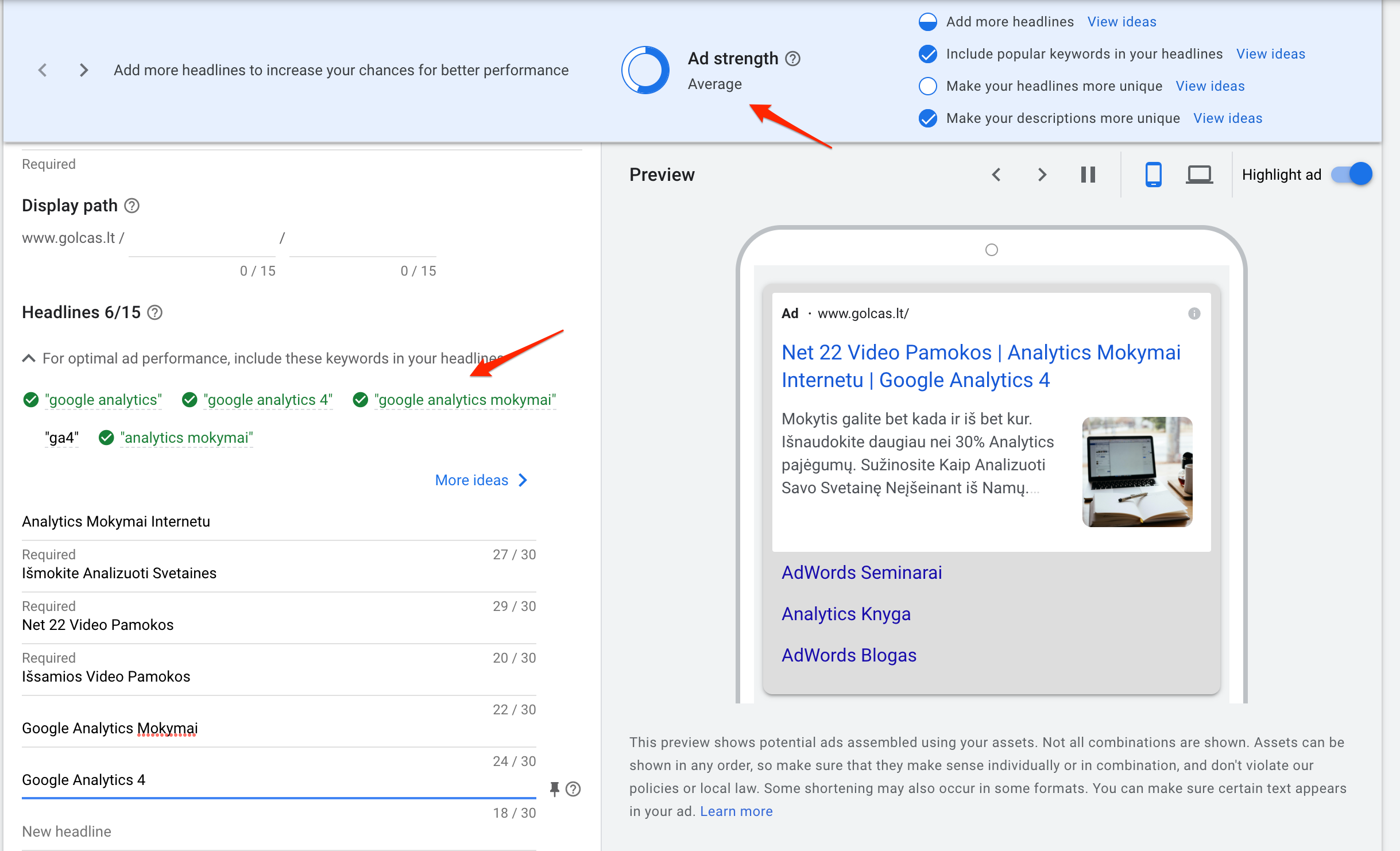Switch preview to mobile view
Viewport: 1400px width, 851px height.
1153,175
